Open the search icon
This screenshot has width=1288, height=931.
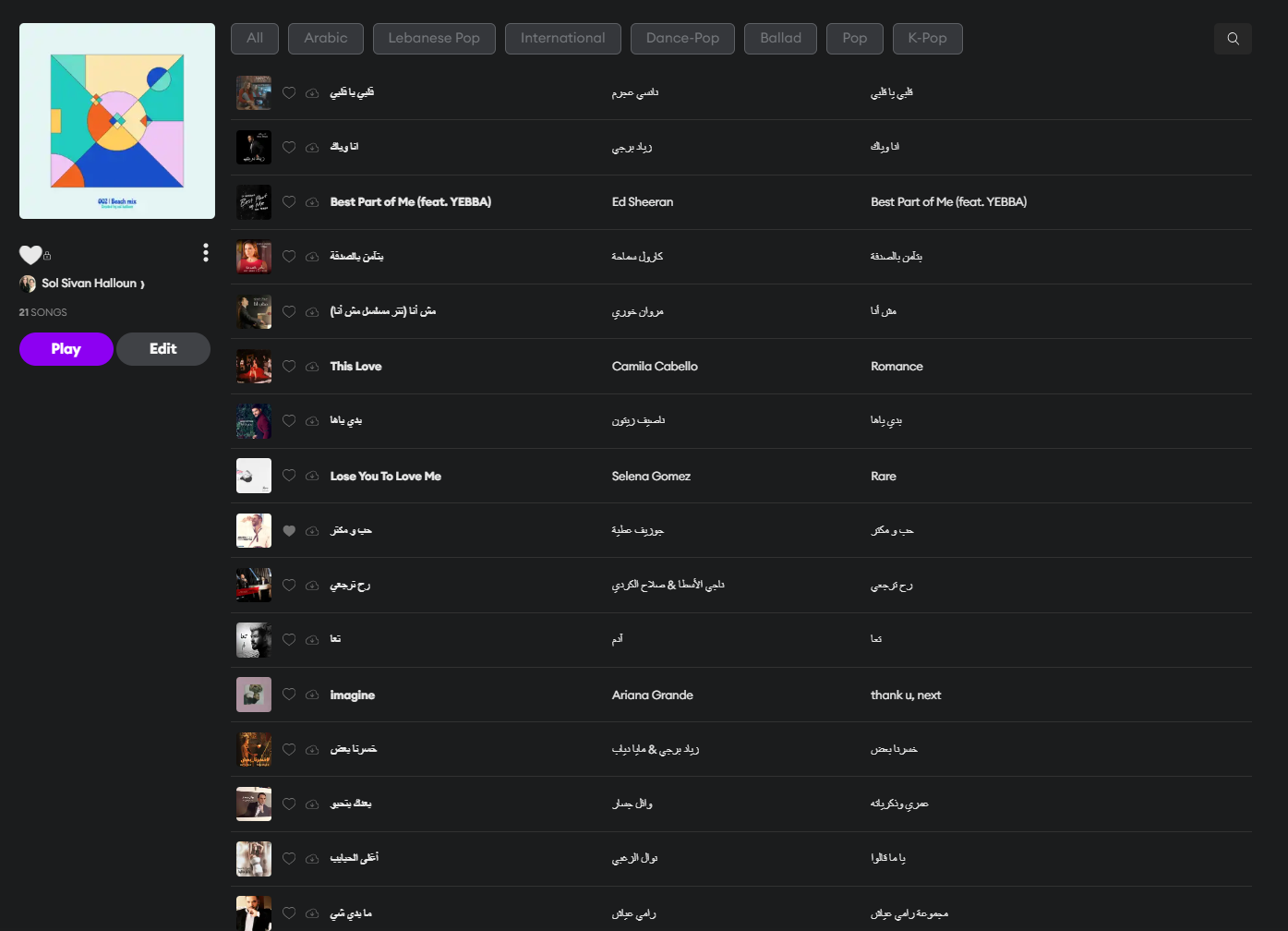(x=1233, y=39)
